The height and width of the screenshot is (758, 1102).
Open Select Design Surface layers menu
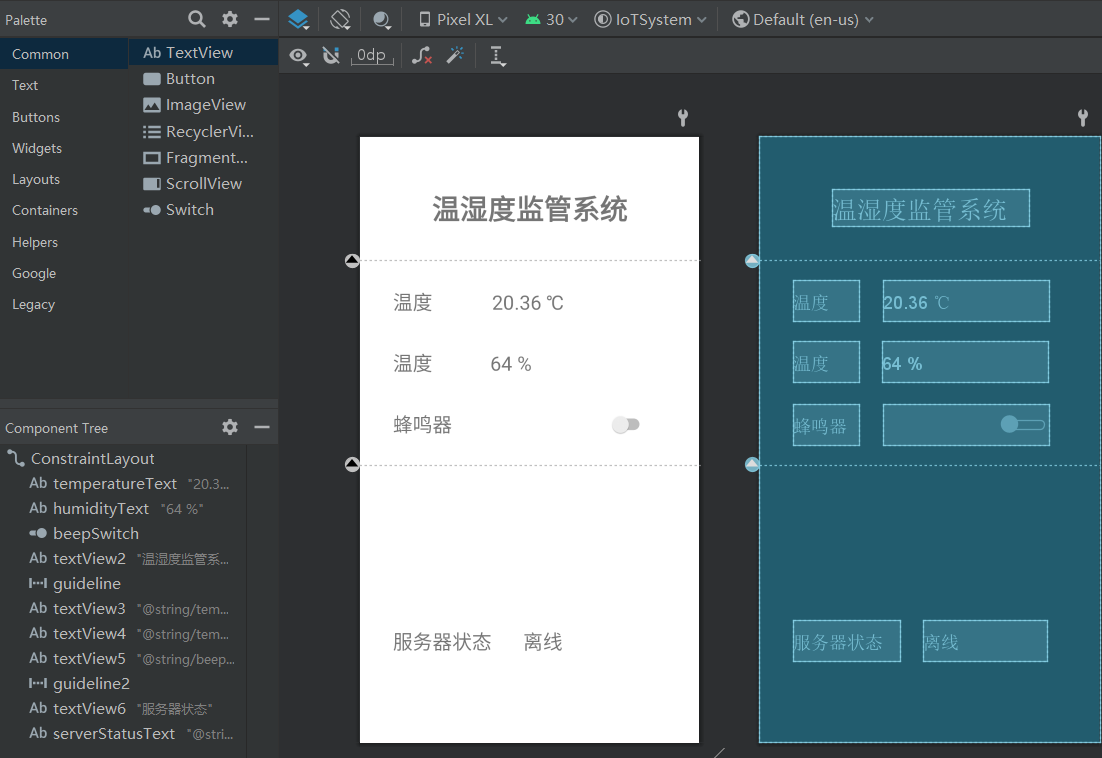[299, 19]
